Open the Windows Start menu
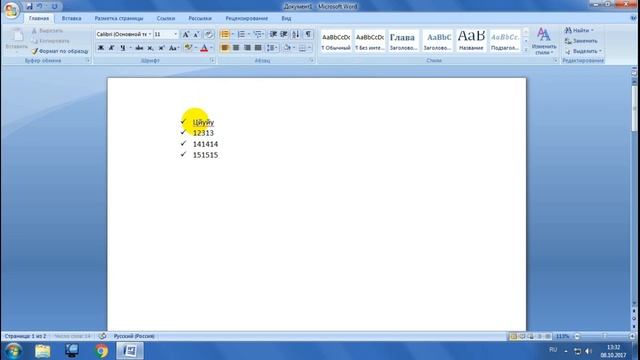640x360 pixels. point(13,351)
